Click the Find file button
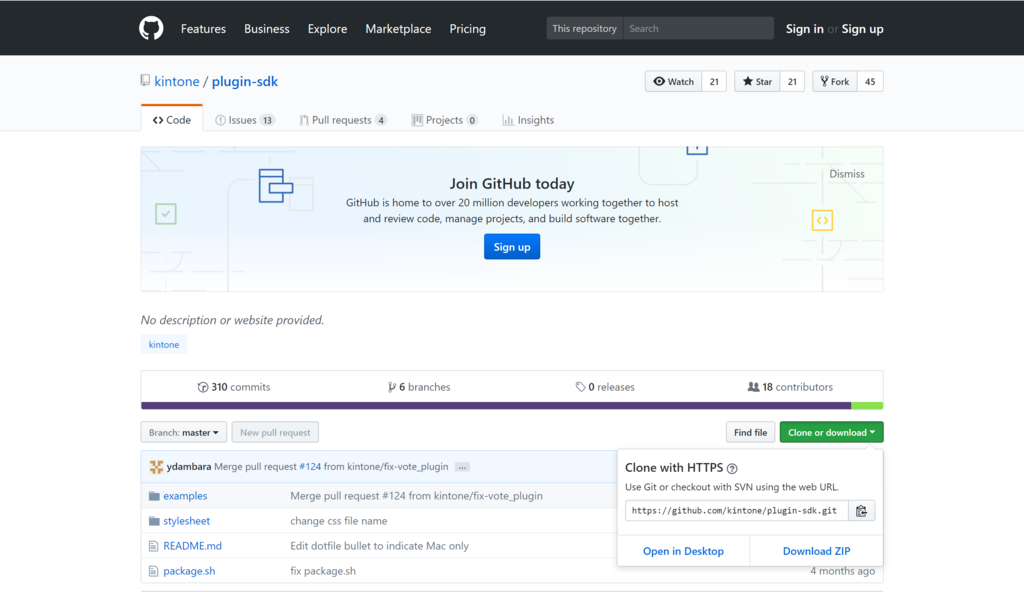 [750, 433]
